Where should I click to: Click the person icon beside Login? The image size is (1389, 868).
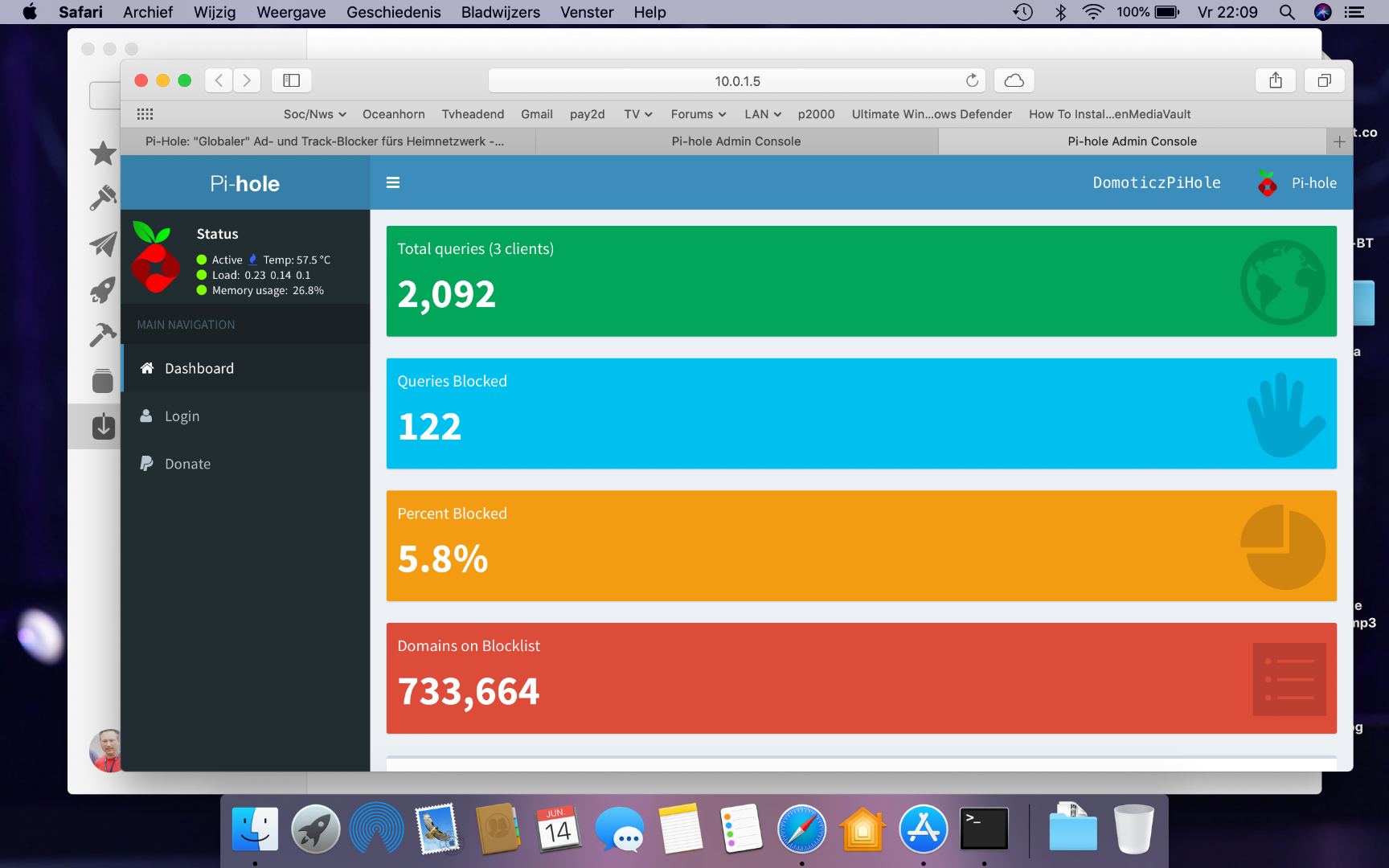[x=146, y=416]
